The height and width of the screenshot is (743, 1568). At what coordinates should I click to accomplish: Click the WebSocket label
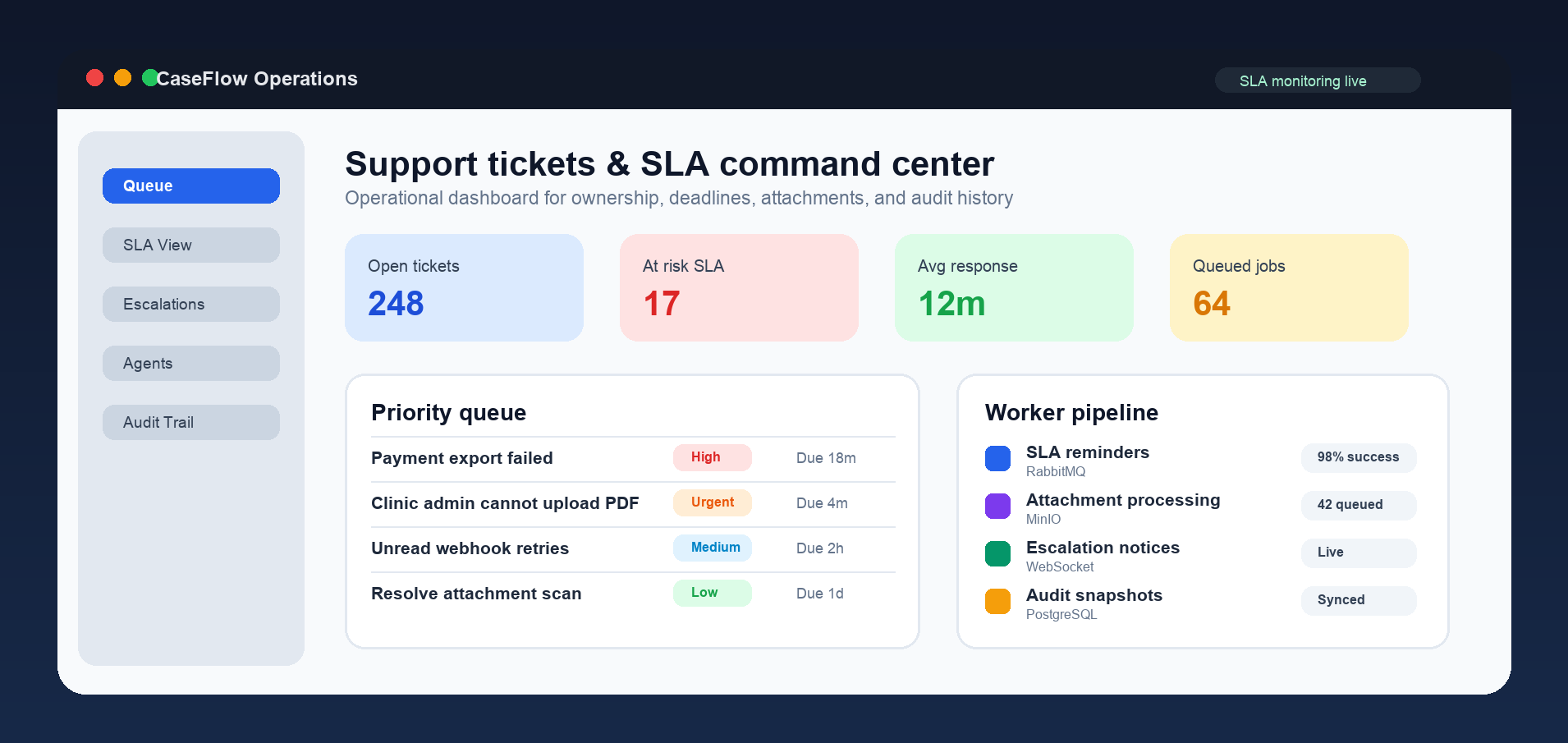pos(1060,566)
